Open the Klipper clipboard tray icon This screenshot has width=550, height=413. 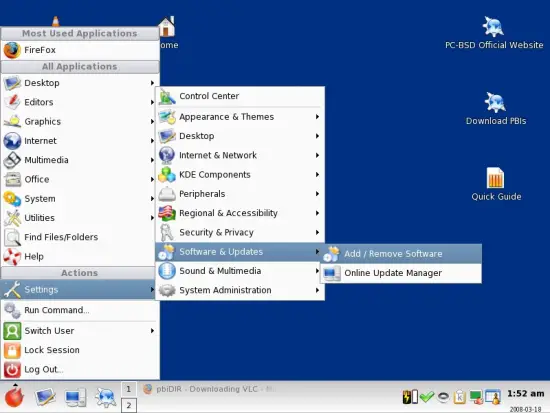(459, 397)
